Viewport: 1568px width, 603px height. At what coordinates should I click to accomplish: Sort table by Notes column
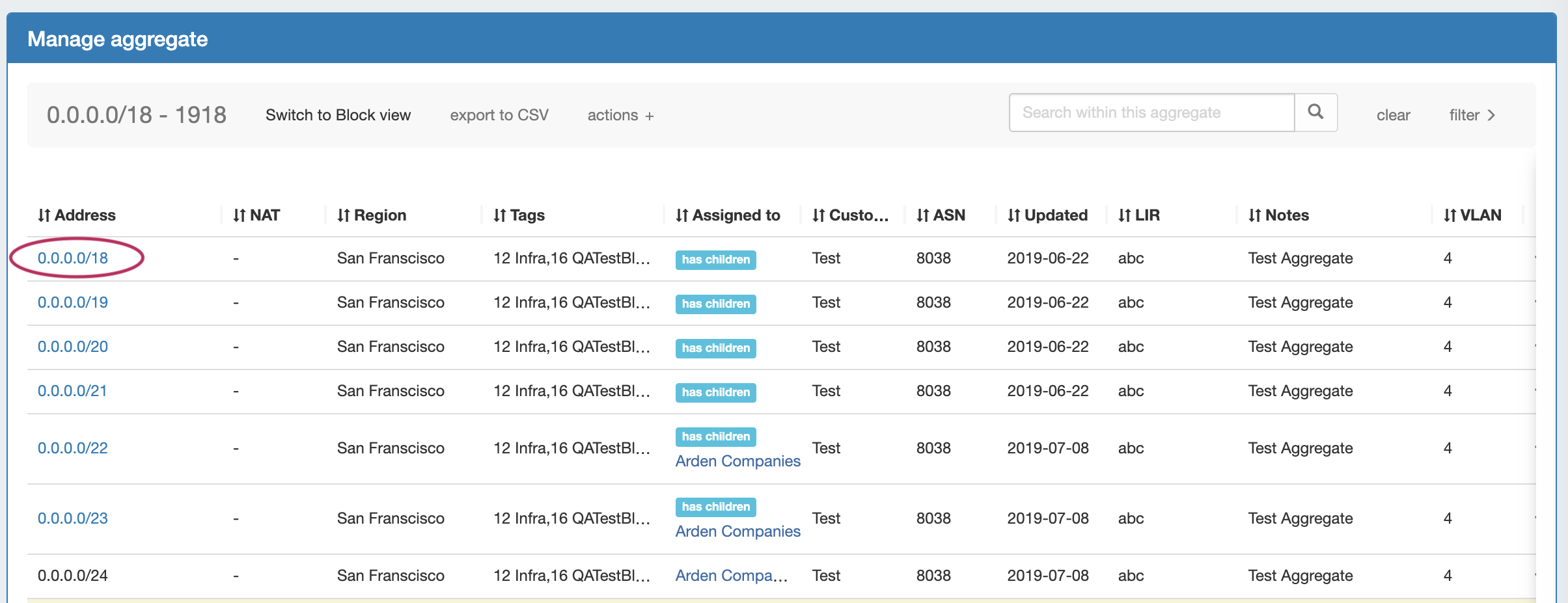pos(1278,215)
